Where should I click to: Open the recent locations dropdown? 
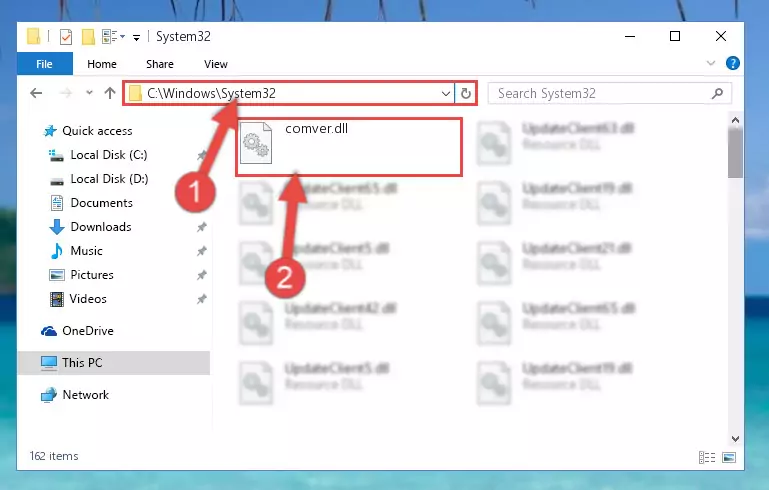click(x=89, y=93)
